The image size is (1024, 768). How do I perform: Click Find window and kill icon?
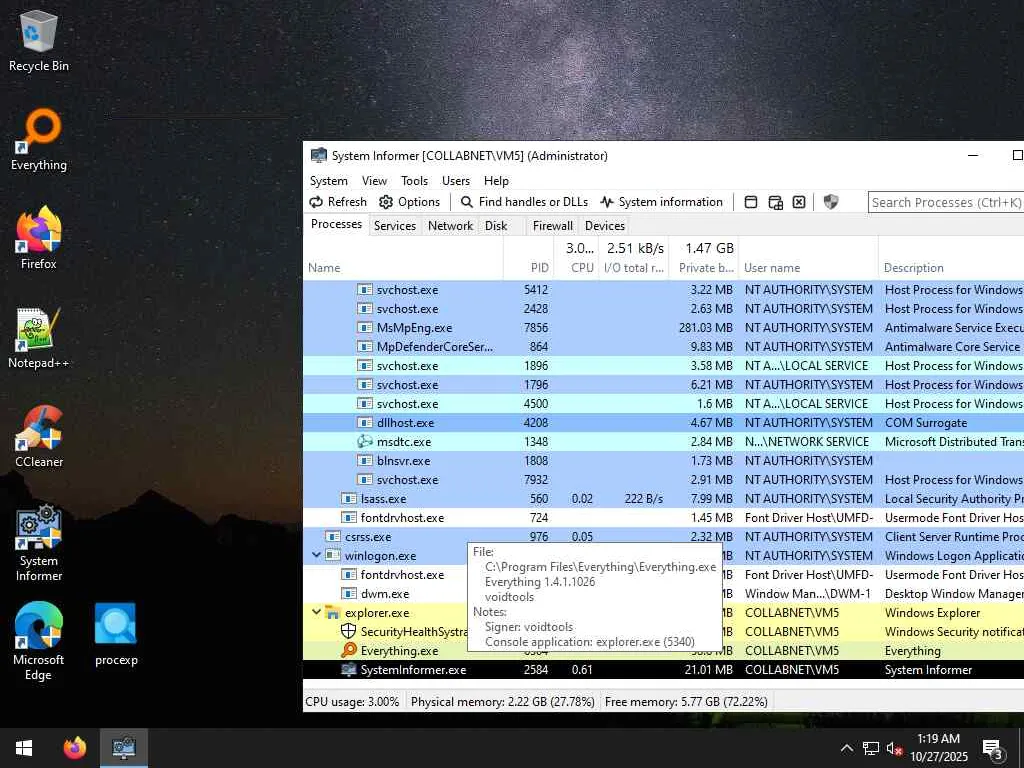pos(799,202)
